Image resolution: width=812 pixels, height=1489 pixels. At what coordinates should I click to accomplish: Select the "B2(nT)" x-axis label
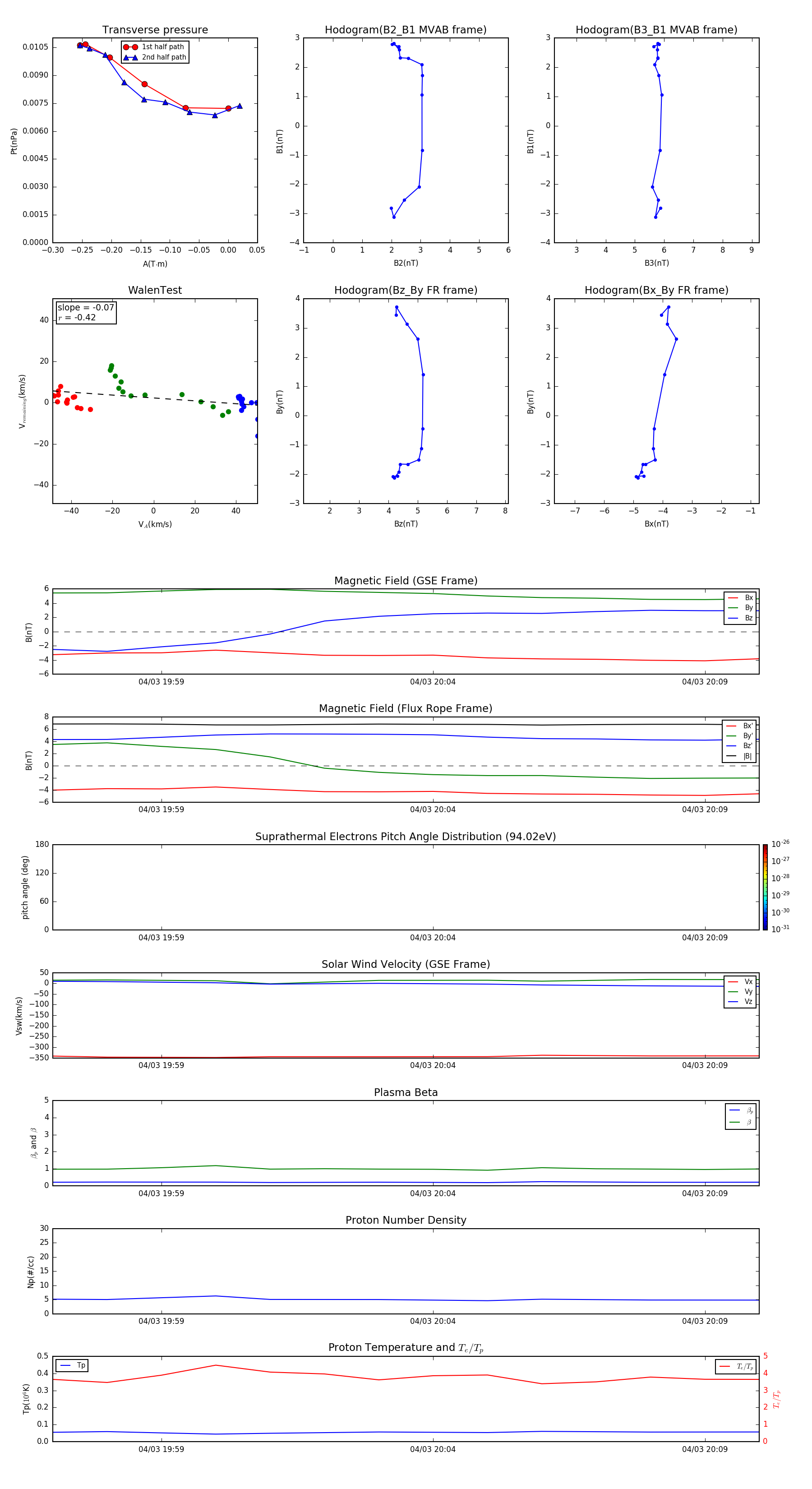click(x=406, y=263)
